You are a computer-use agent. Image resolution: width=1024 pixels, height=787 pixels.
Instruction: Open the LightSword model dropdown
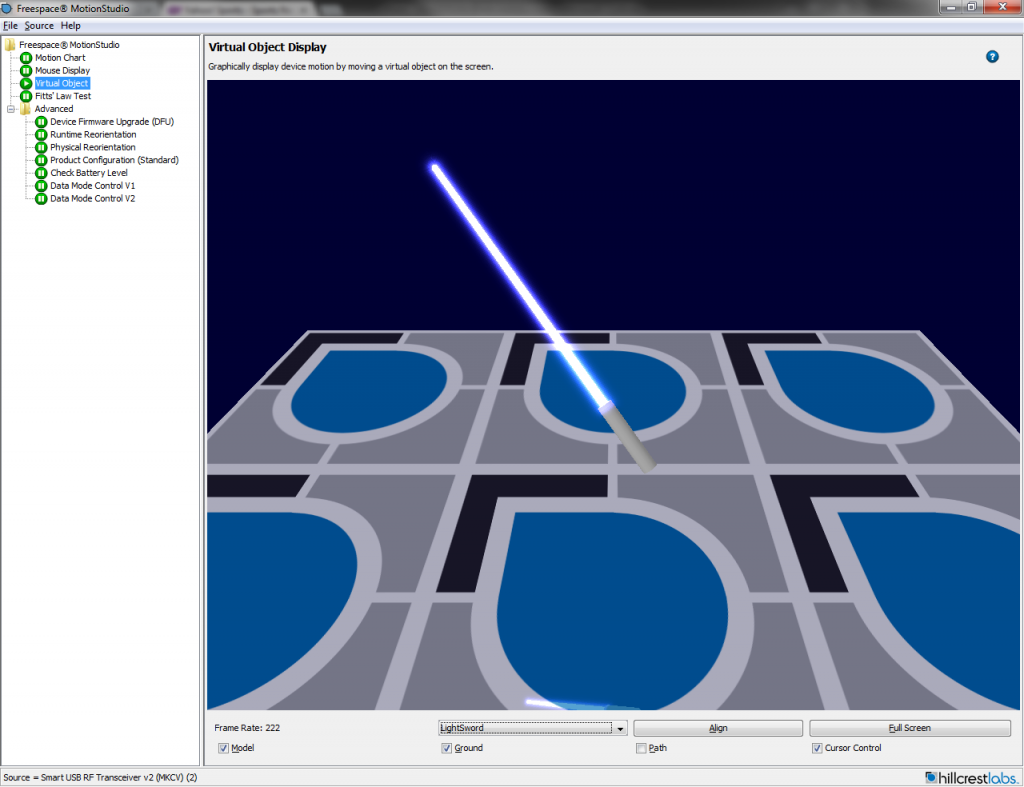tap(533, 728)
